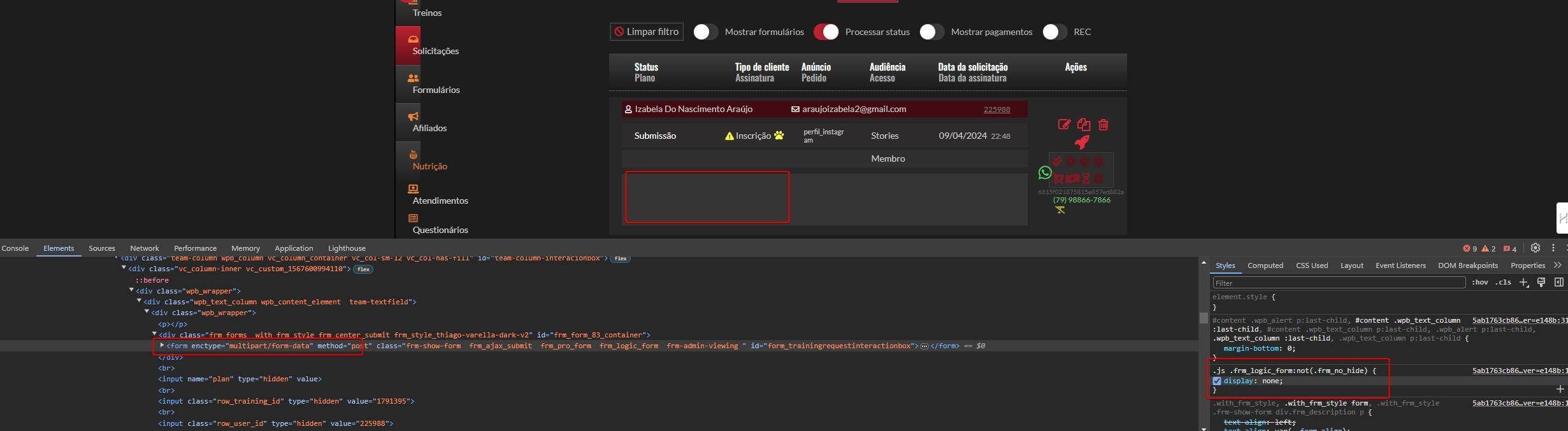Screen dimensions: 1568x431
Task: Toggle the Mostrar formulários switch
Action: coord(705,32)
